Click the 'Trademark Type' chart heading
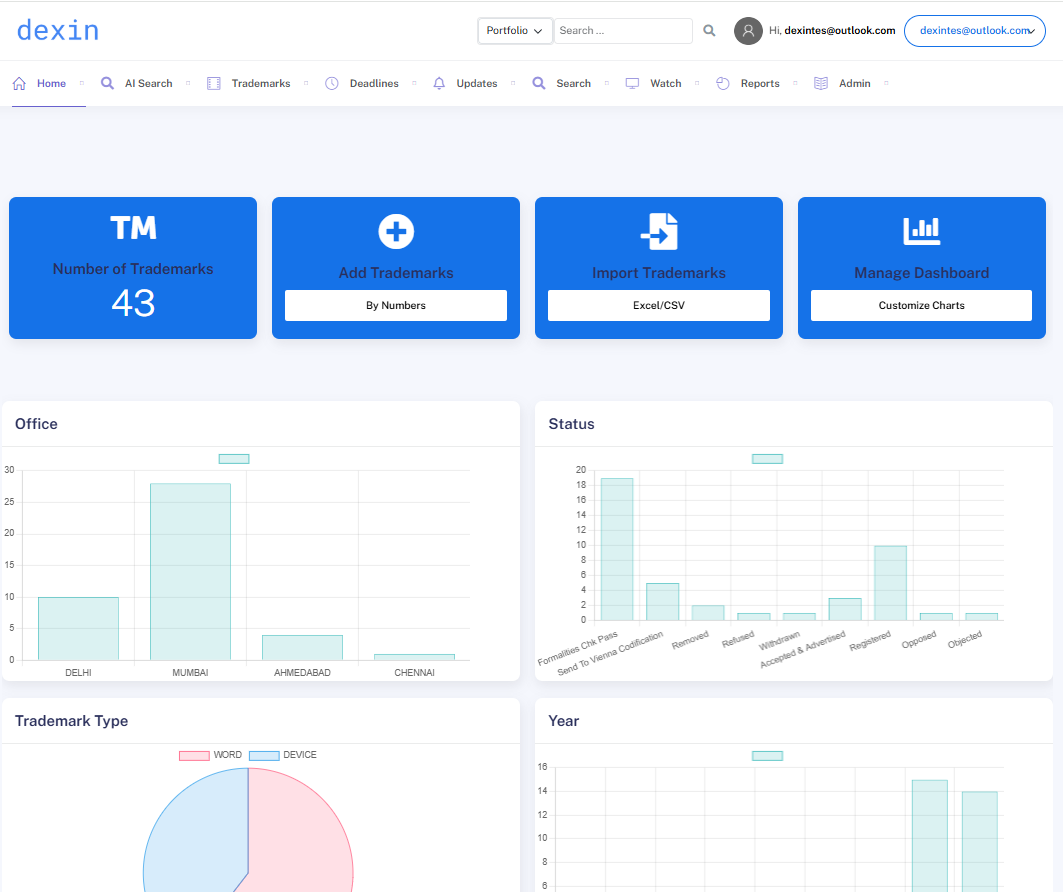This screenshot has height=892, width=1063. point(71,721)
